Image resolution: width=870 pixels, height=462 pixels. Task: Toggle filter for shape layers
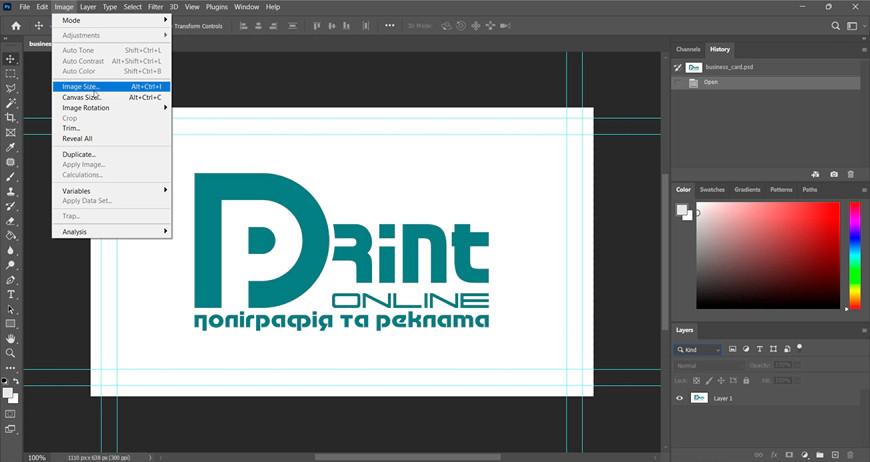pos(773,349)
